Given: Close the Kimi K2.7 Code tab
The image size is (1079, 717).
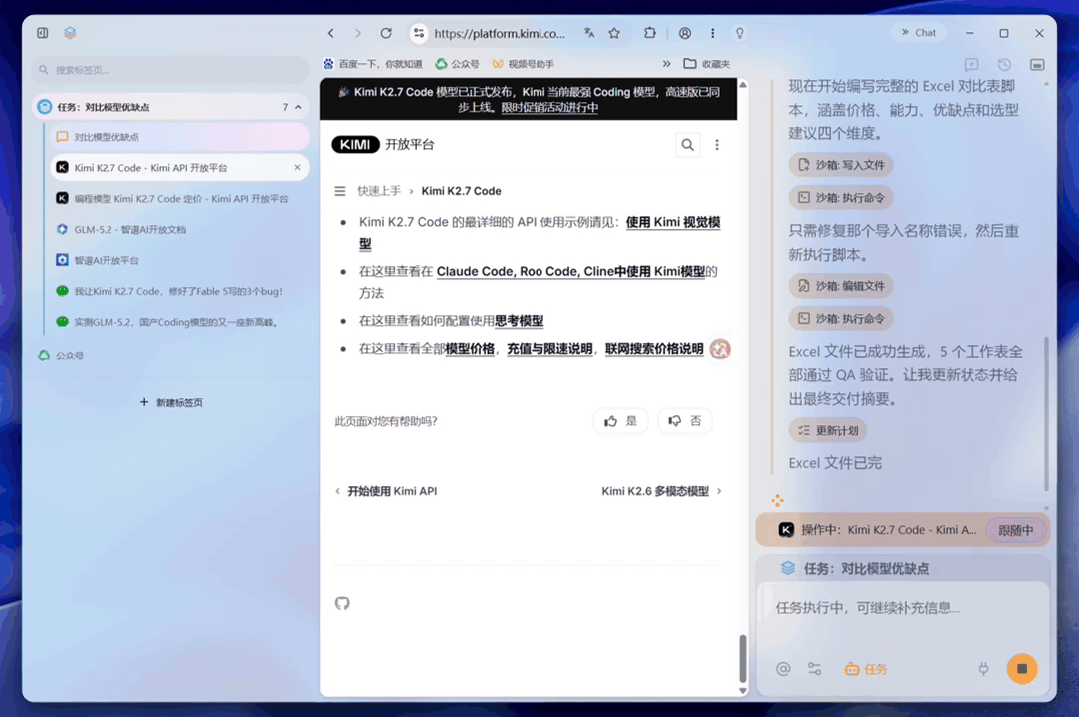Looking at the screenshot, I should point(297,167).
